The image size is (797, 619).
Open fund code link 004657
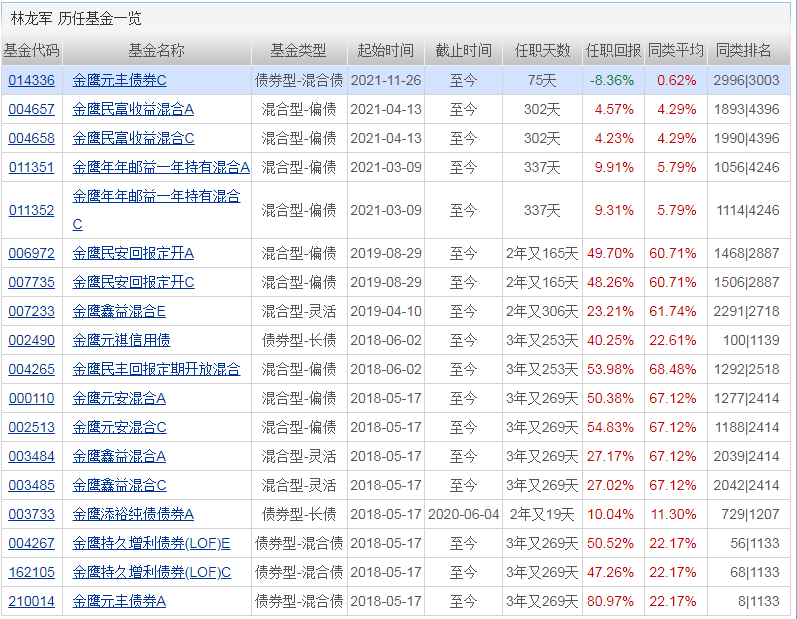click(31, 109)
